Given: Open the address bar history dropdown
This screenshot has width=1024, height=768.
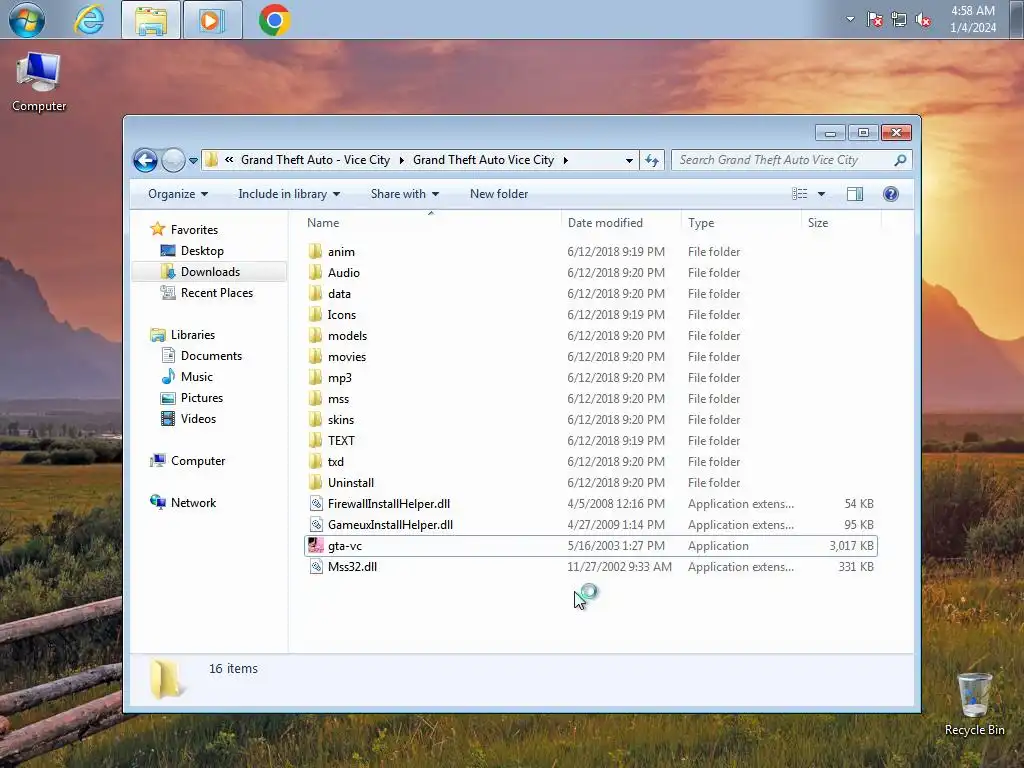Looking at the screenshot, I should click(629, 160).
